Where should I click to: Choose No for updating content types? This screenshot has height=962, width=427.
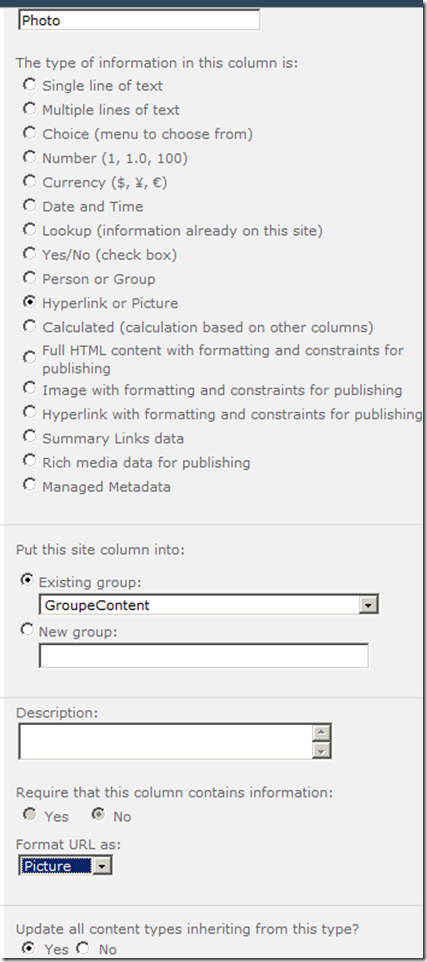point(83,949)
